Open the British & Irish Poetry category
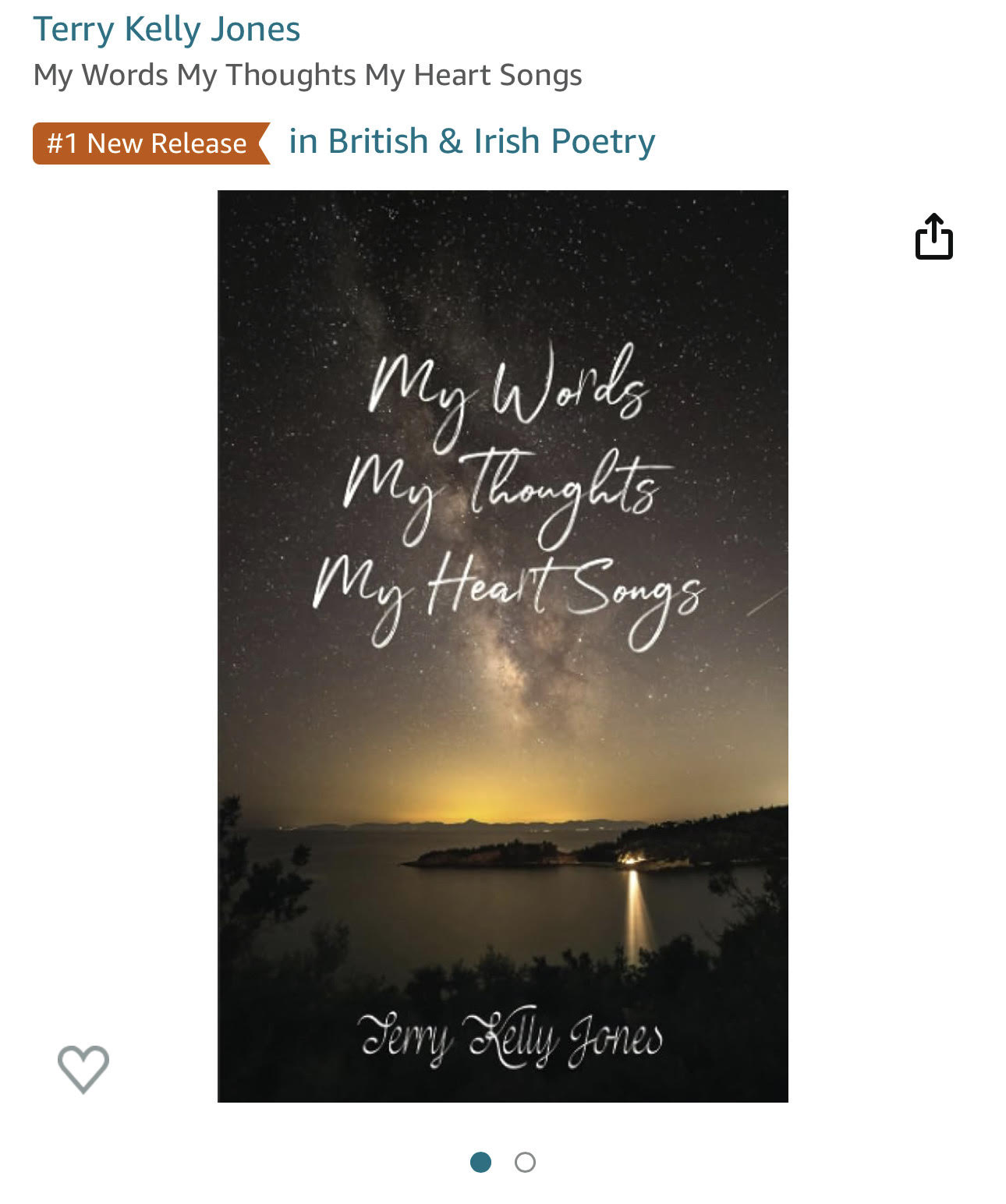The height and width of the screenshot is (1204, 1006). pyautogui.click(x=472, y=141)
